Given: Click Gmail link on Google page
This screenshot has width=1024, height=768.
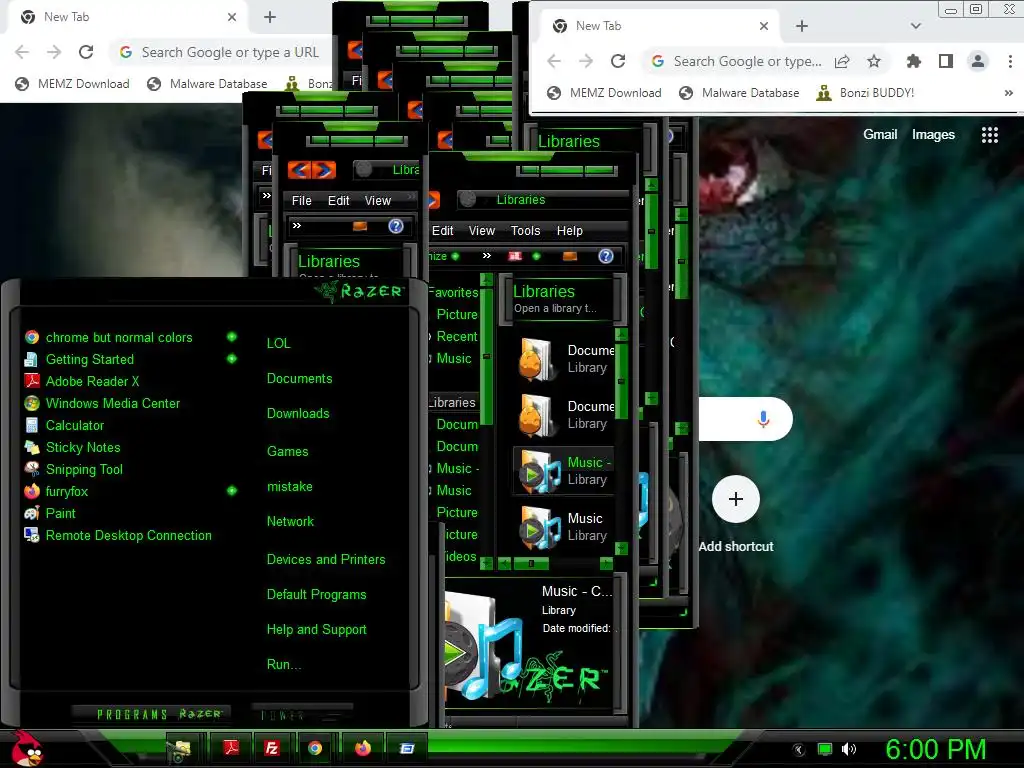Looking at the screenshot, I should click(x=880, y=135).
